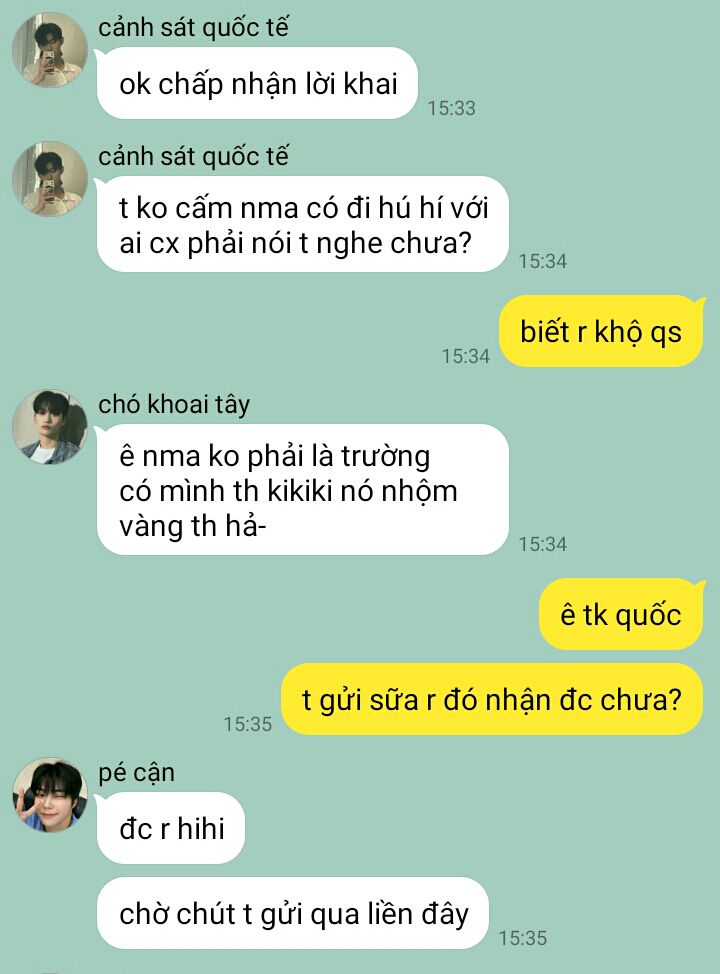Open chó khoai tây profile avatar
Viewport: 720px width, 974px height.
click(50, 427)
